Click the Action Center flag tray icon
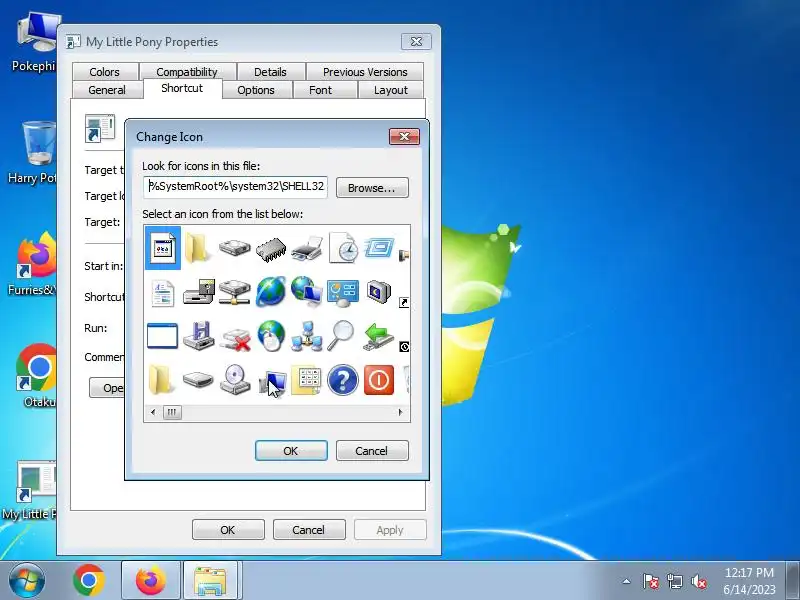Screen dimensions: 800x600 (650, 581)
